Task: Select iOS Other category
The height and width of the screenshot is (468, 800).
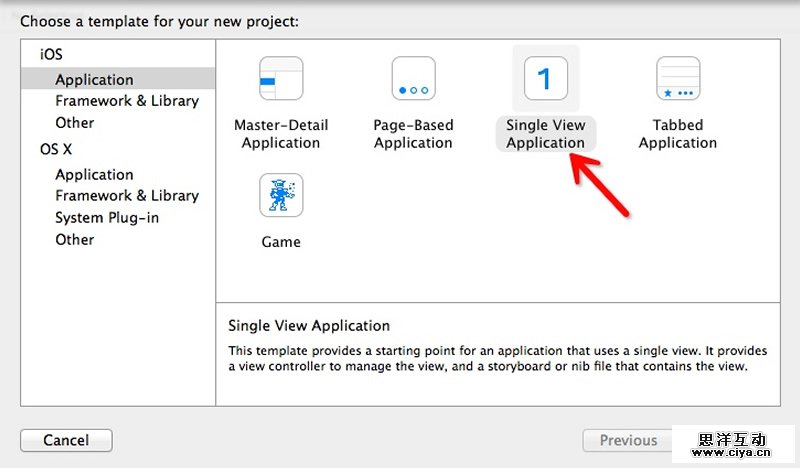Action: pos(75,123)
